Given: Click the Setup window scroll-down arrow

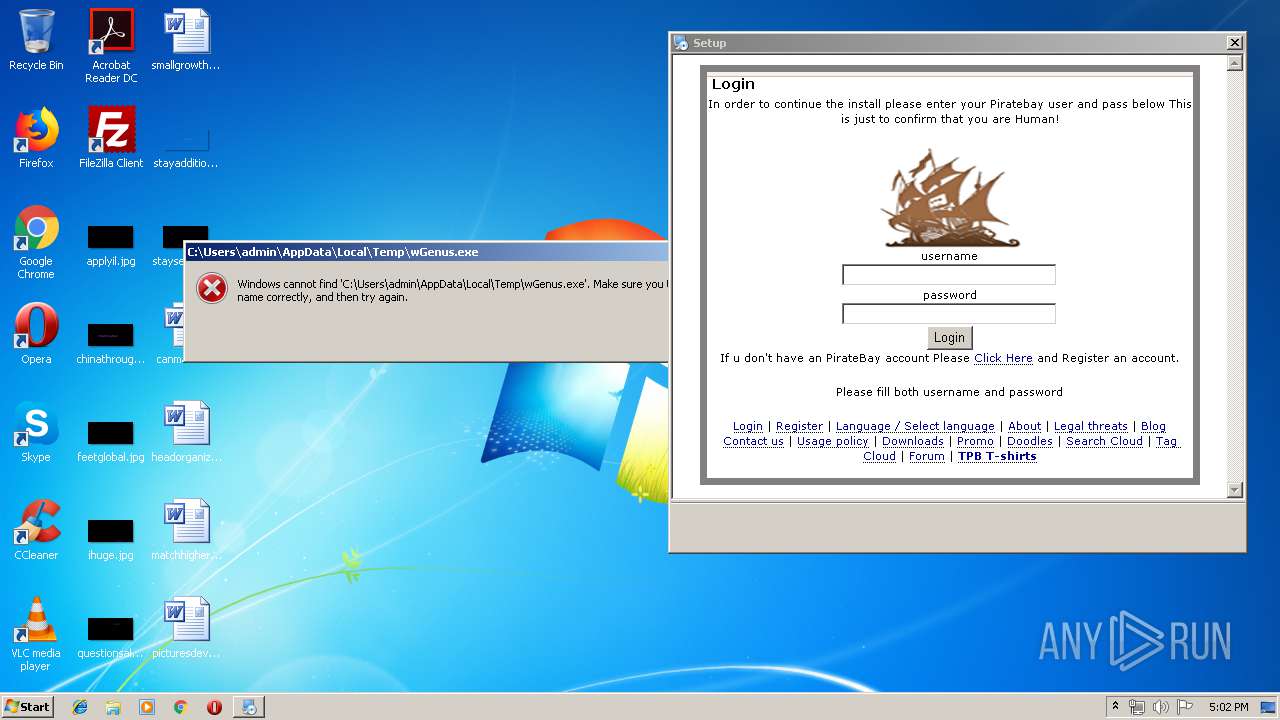Looking at the screenshot, I should 1234,490.
